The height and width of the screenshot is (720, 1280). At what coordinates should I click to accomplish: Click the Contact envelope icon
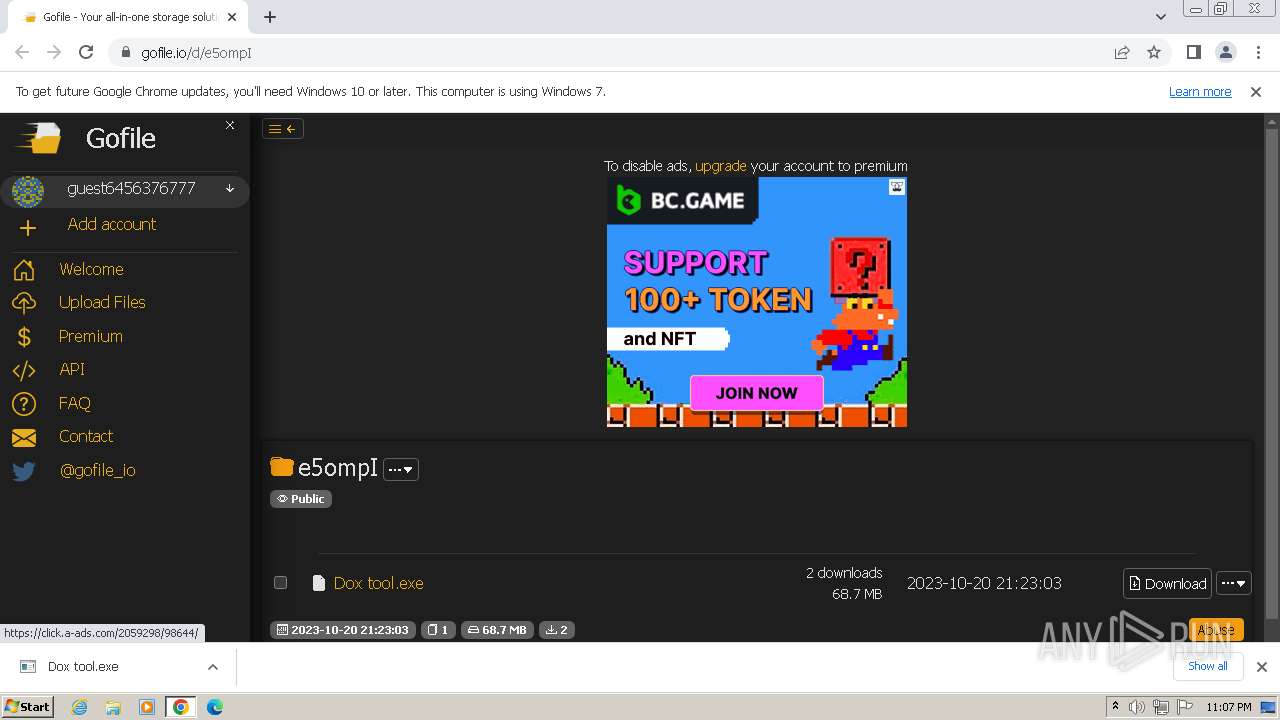tap(24, 437)
